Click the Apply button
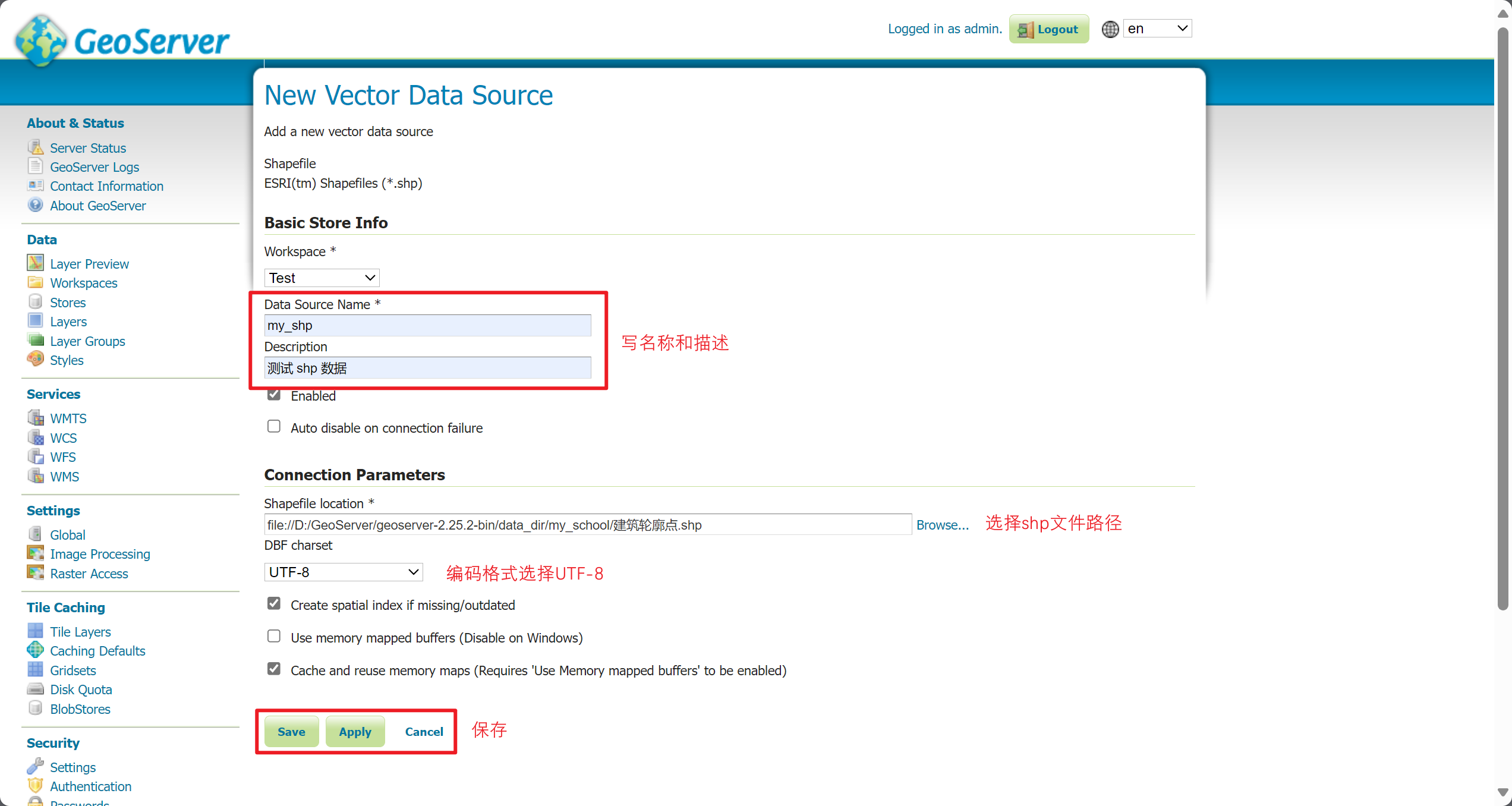Viewport: 1512px width, 806px height. point(355,732)
